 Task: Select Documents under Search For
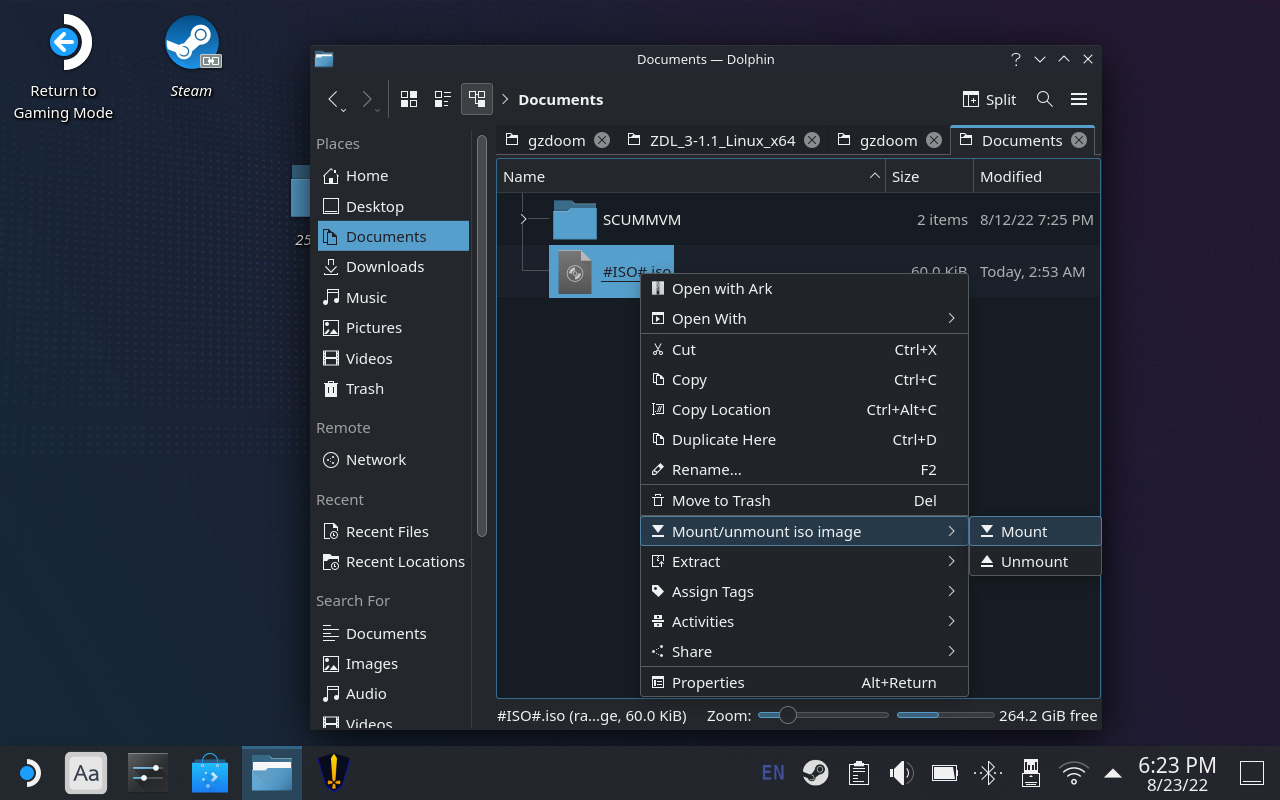393,634
